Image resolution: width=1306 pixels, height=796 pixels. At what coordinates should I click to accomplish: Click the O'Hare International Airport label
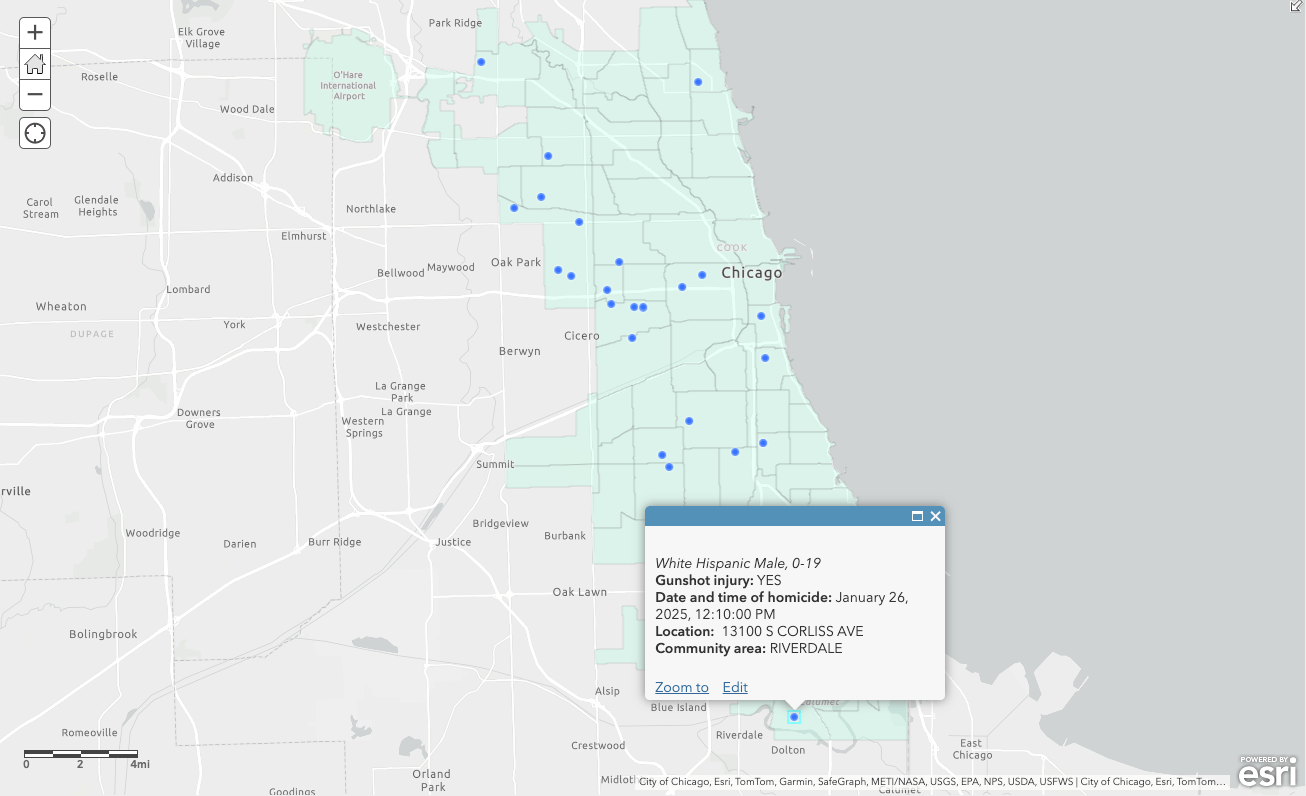(x=348, y=85)
